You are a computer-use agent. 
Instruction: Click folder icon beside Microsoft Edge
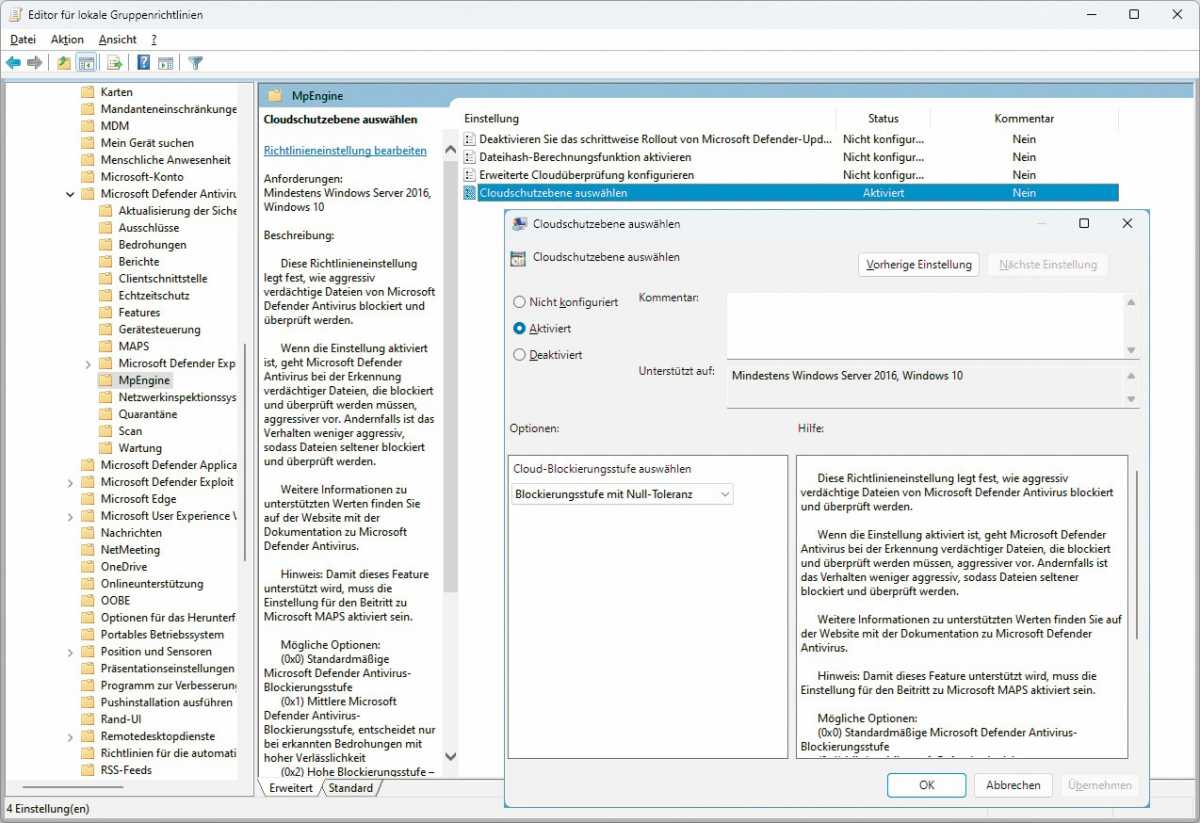(x=88, y=499)
